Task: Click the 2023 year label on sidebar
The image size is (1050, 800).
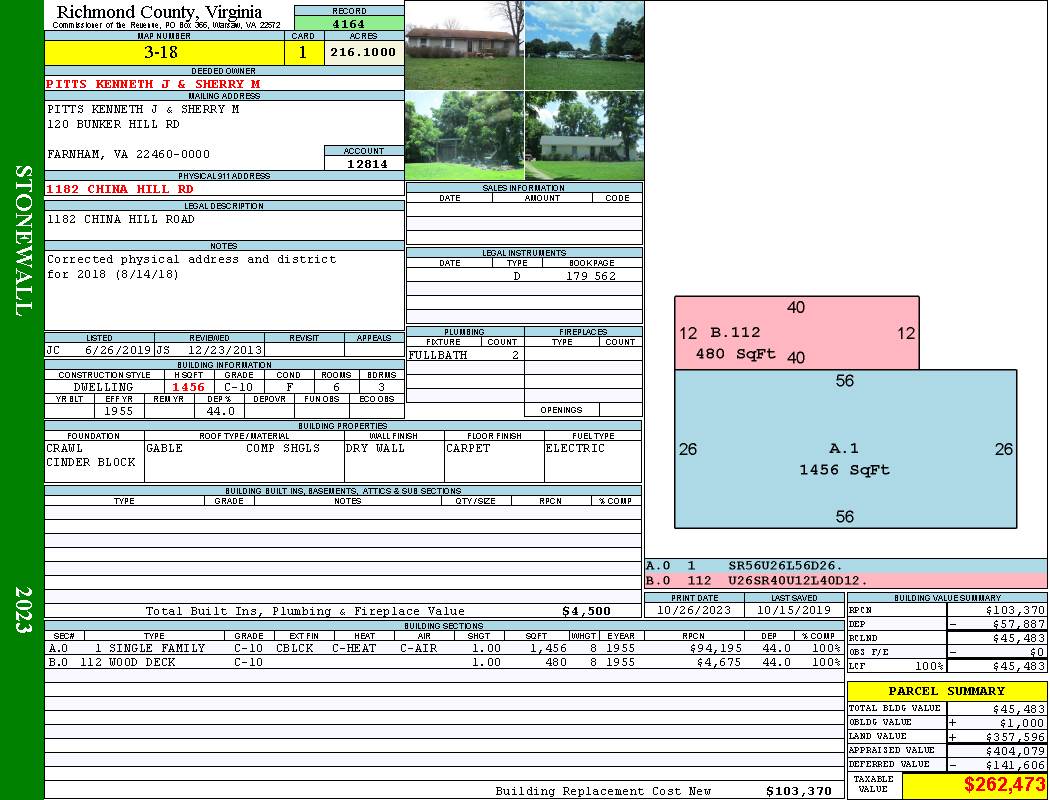Action: pos(23,610)
